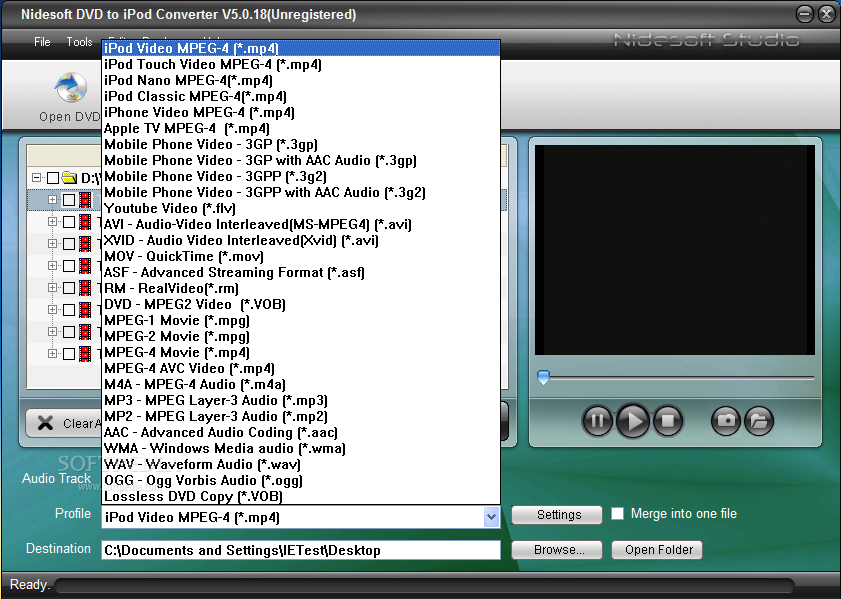The image size is (841, 599).
Task: Take a snapshot with the camera icon
Action: click(x=726, y=420)
